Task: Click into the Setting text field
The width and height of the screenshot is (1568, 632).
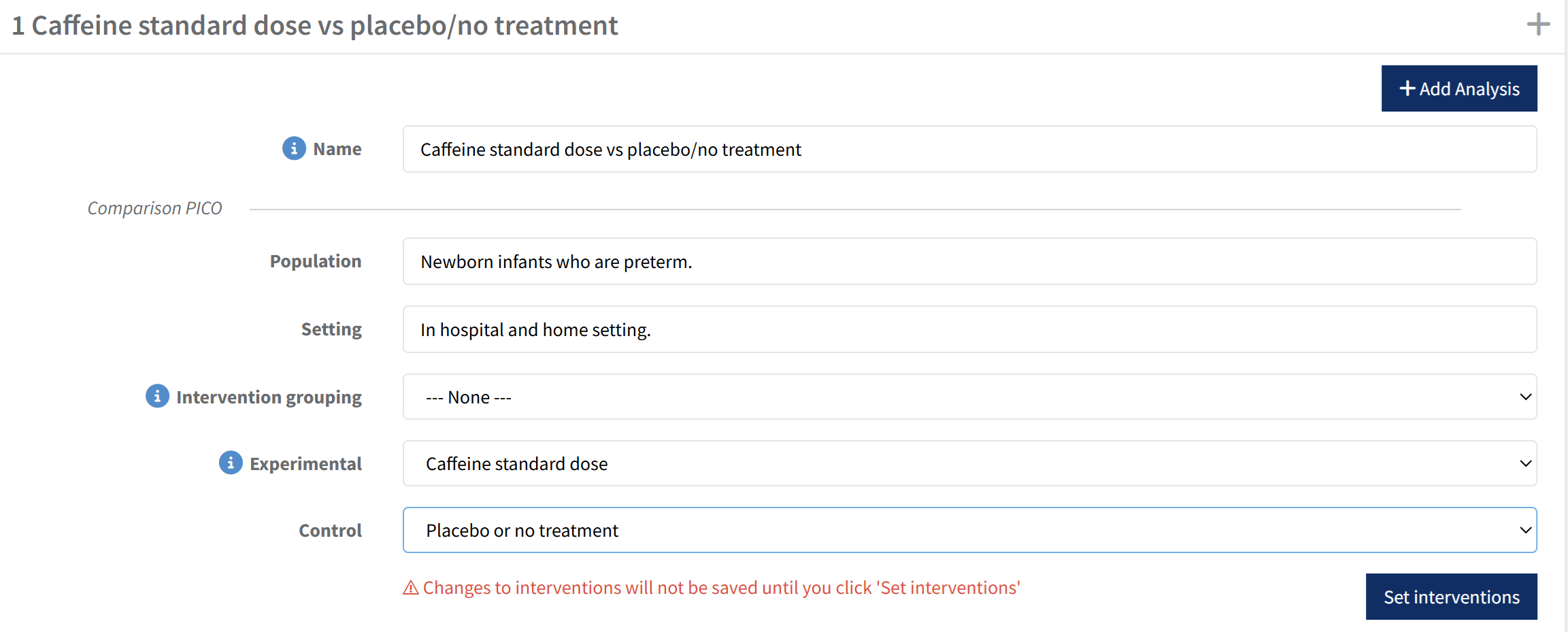Action: point(969,329)
